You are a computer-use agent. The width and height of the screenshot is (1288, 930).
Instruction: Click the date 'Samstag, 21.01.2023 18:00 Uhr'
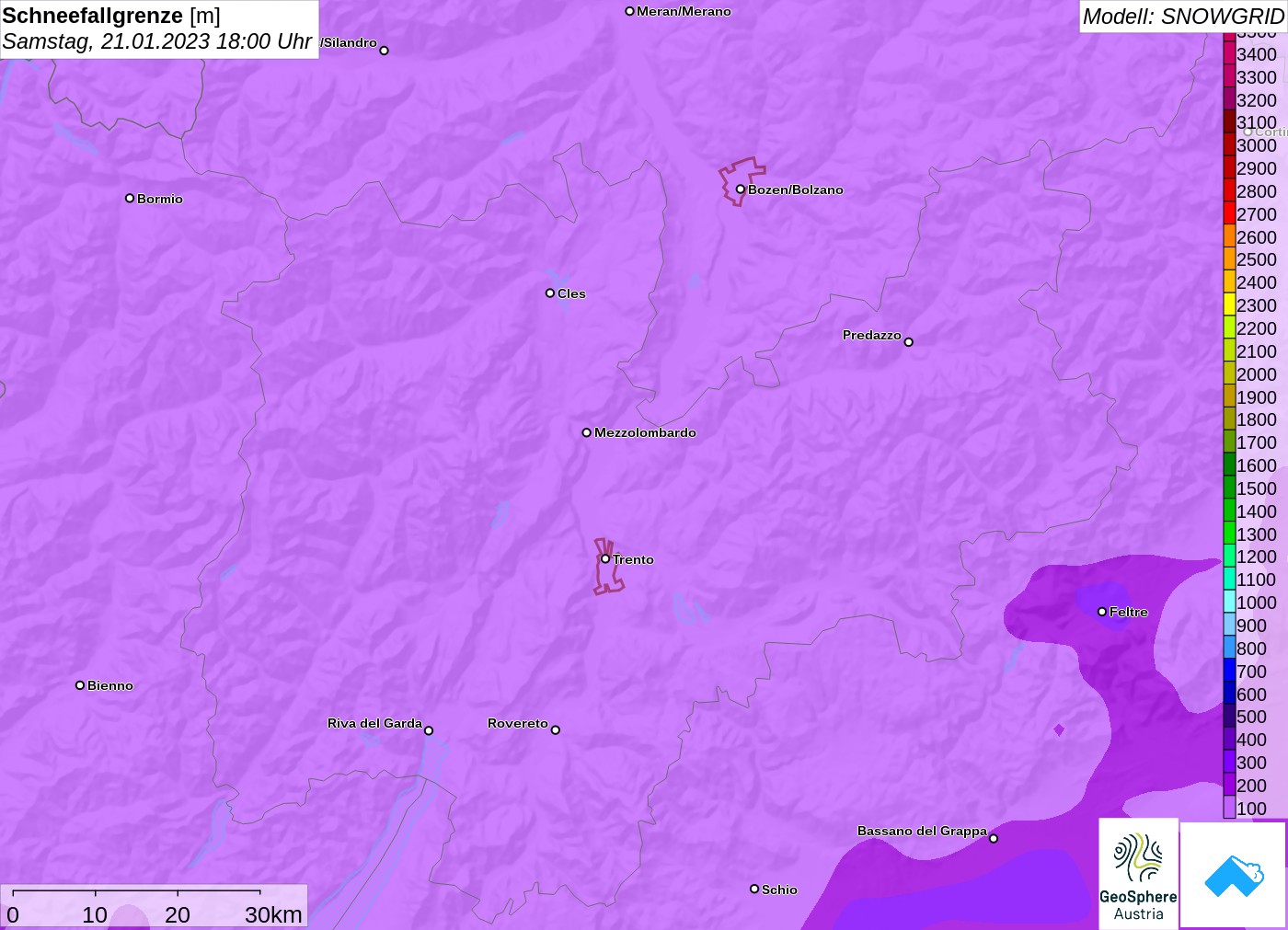(157, 41)
